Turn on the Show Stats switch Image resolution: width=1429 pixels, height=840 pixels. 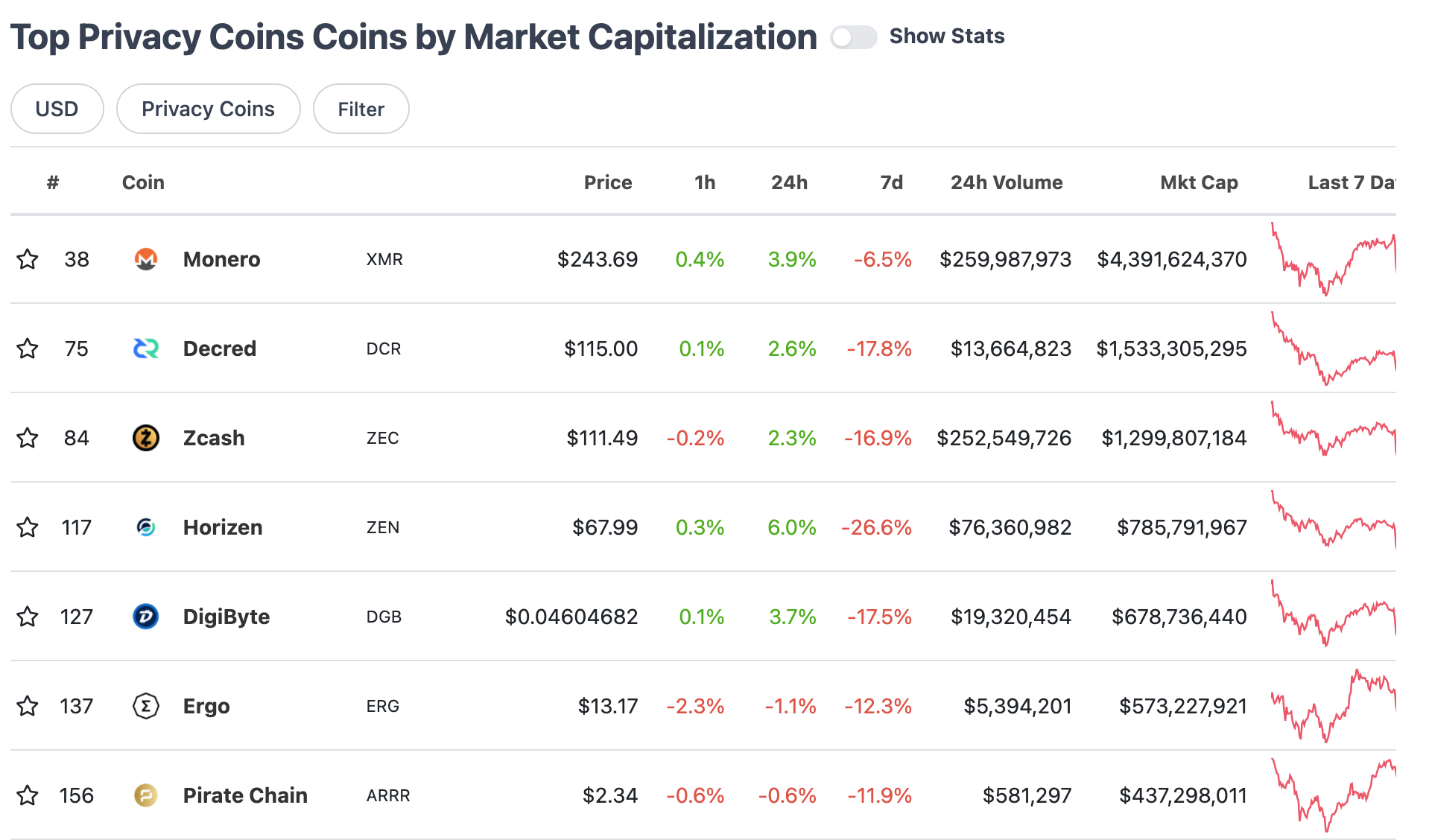[x=853, y=36]
